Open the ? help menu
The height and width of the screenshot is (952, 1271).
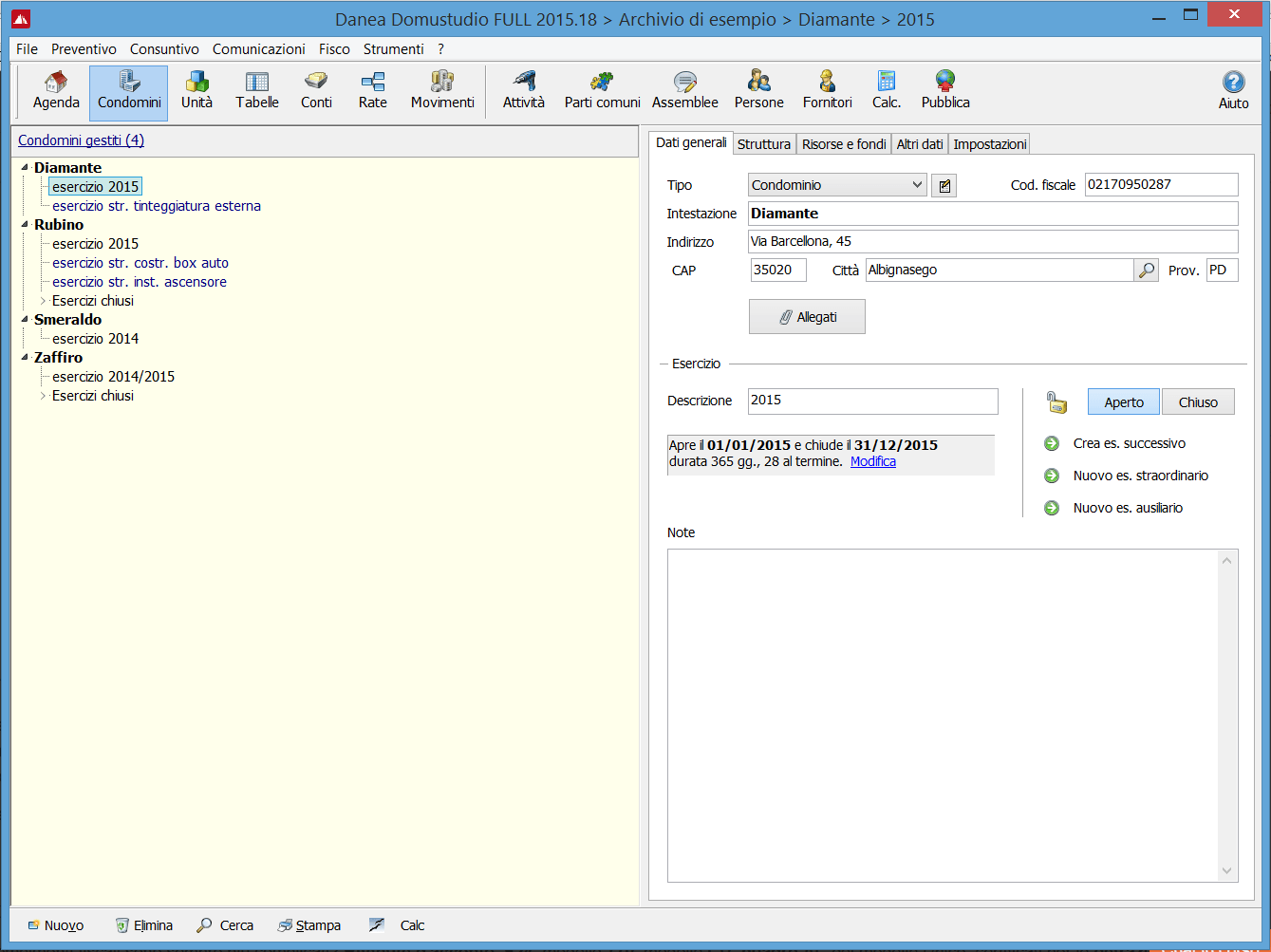[x=440, y=49]
